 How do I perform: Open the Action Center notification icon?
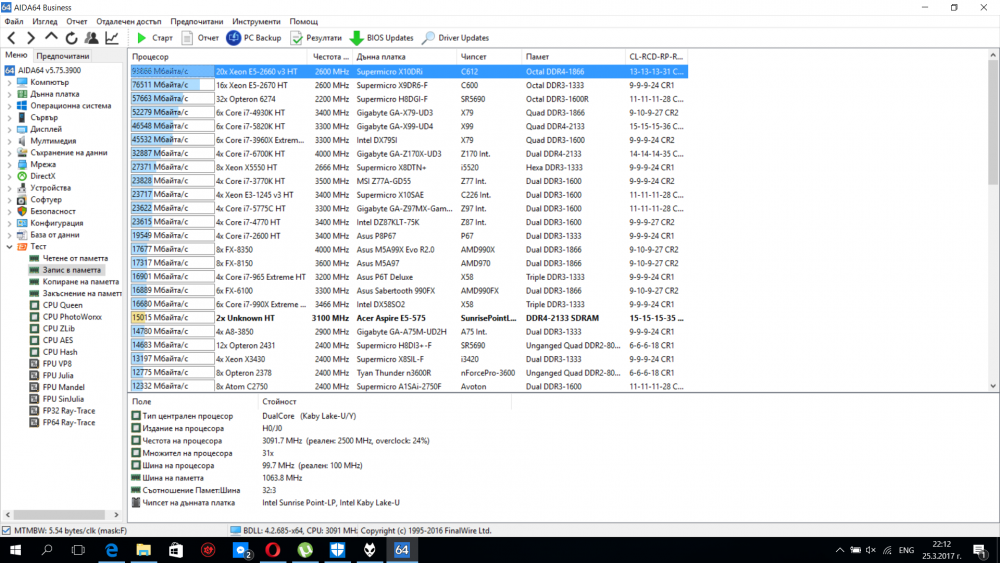(980, 550)
